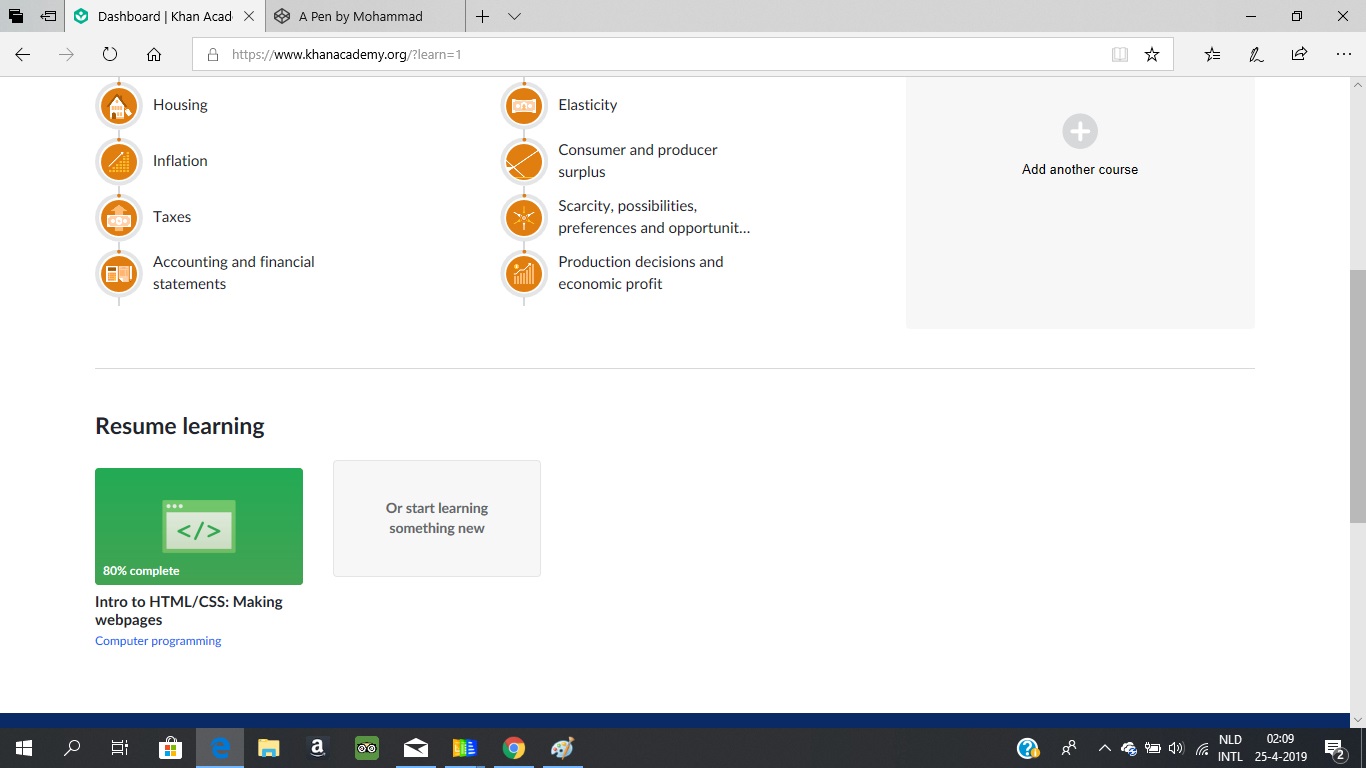Viewport: 1366px width, 768px height.
Task: Add notes with the pen icon
Action: point(1256,55)
